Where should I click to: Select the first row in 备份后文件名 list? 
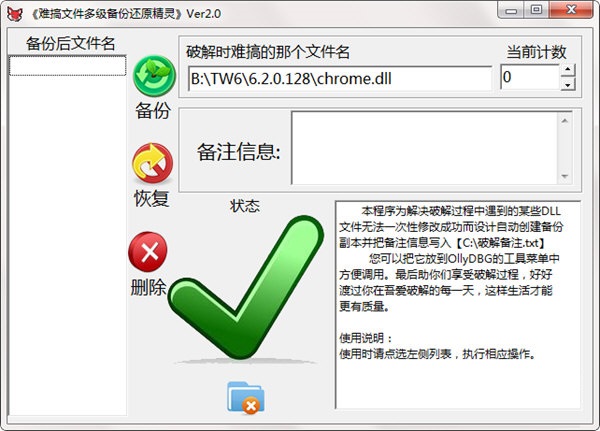click(67, 66)
